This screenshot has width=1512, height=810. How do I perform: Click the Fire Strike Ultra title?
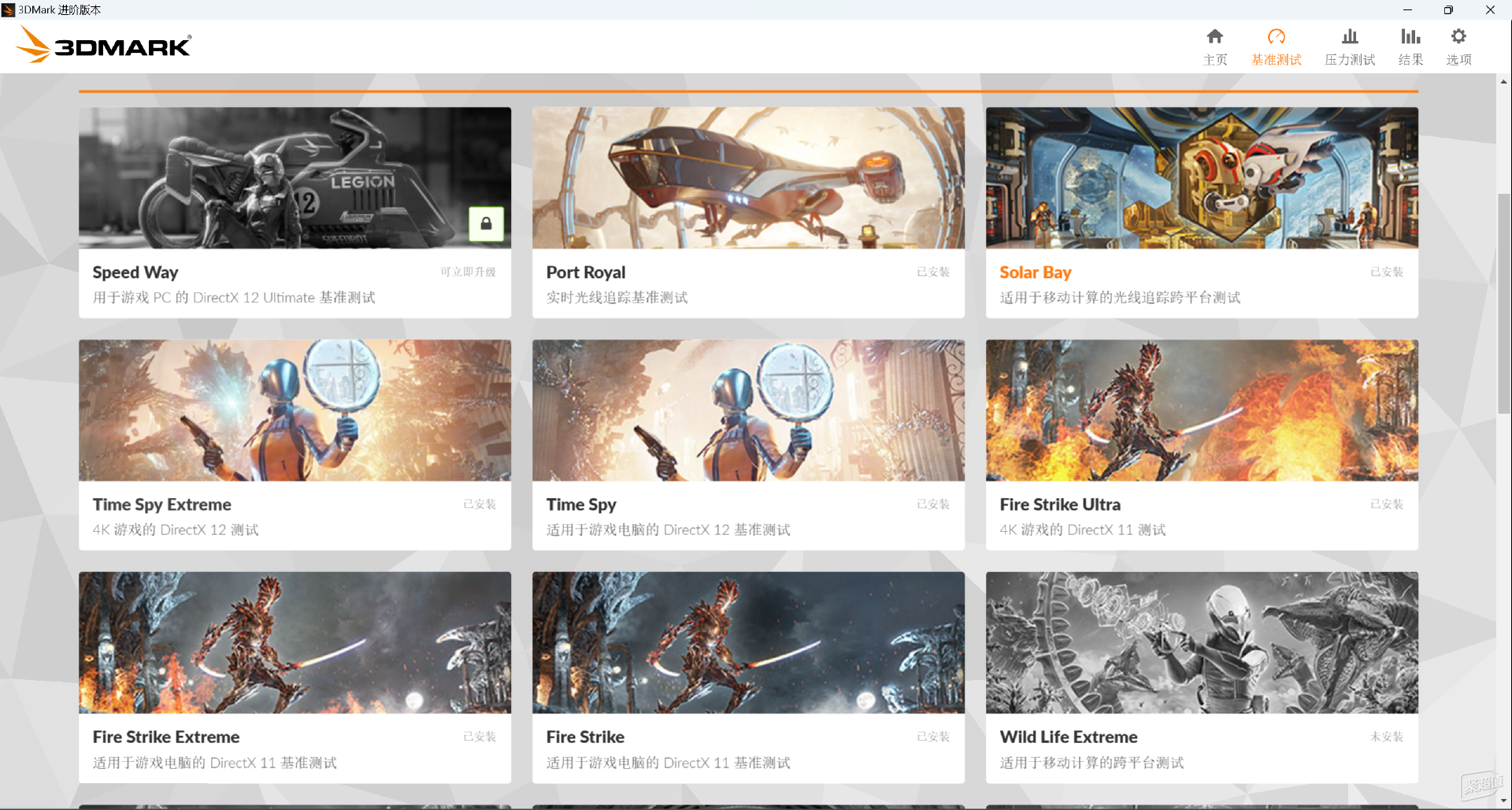click(x=1060, y=505)
